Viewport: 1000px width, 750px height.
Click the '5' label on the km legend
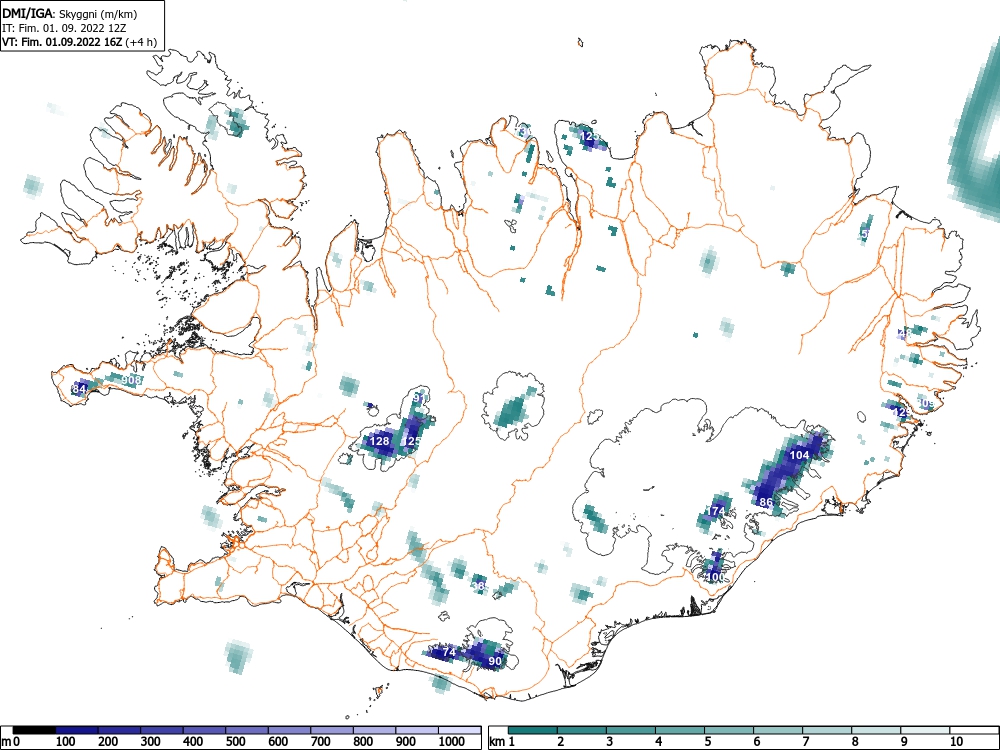[x=707, y=742]
